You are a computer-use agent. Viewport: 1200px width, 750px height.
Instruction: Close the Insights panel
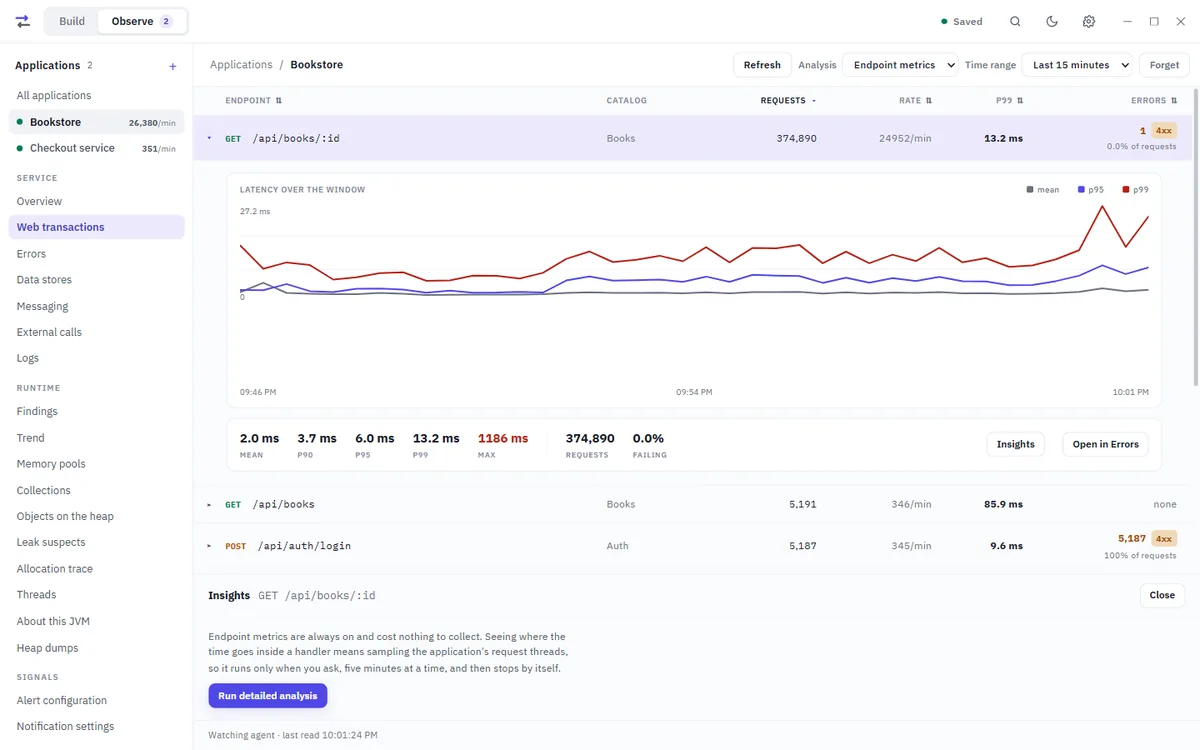(1162, 595)
